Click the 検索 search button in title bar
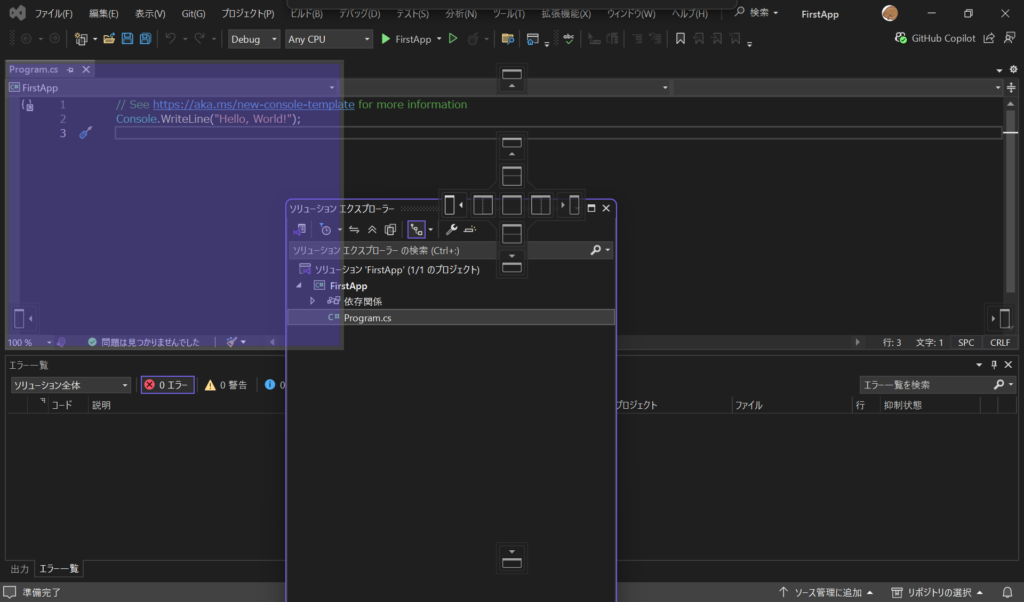The width and height of the screenshot is (1024, 602). coord(756,12)
